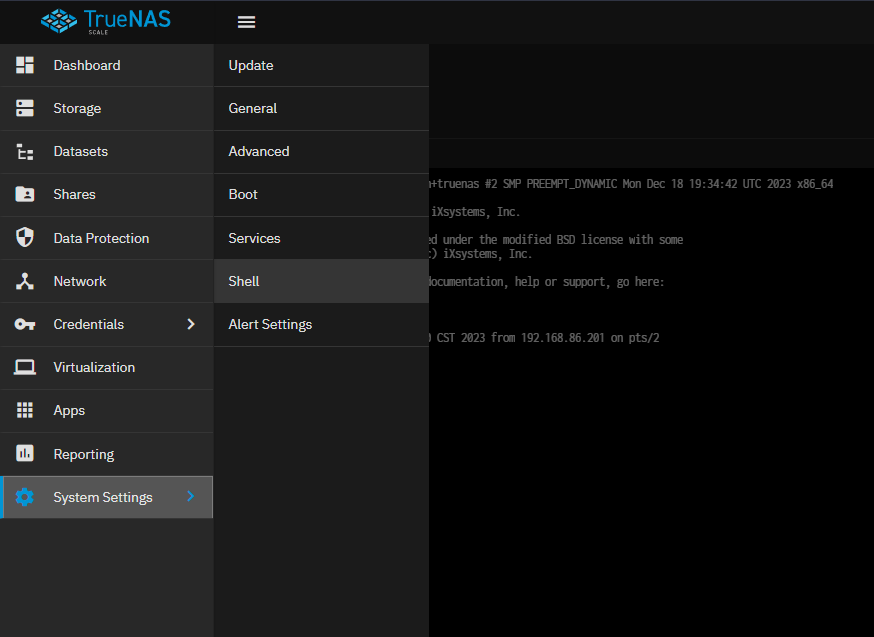
Task: Click the Shares folder icon
Action: point(25,195)
